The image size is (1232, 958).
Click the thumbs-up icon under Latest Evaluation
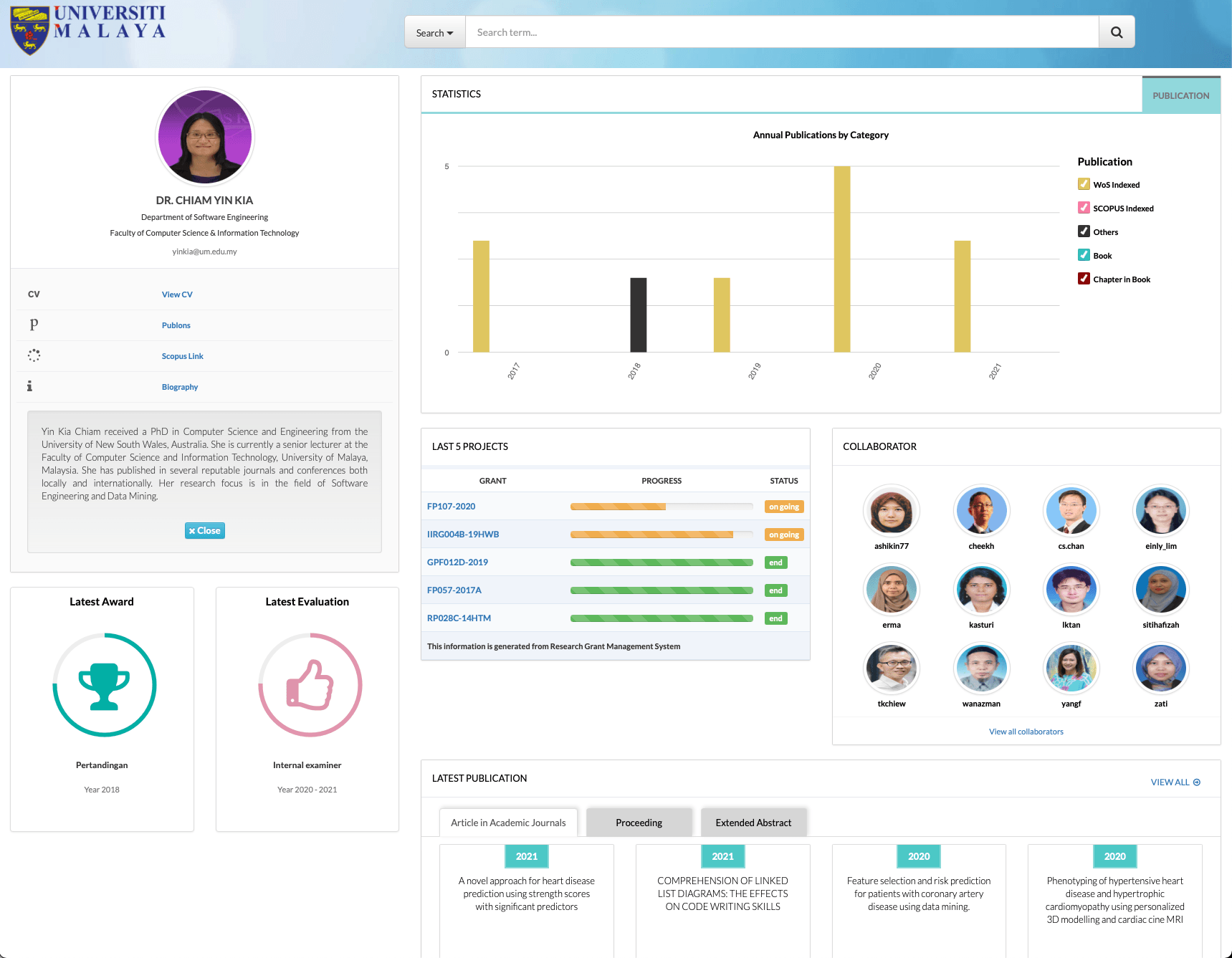(x=308, y=685)
